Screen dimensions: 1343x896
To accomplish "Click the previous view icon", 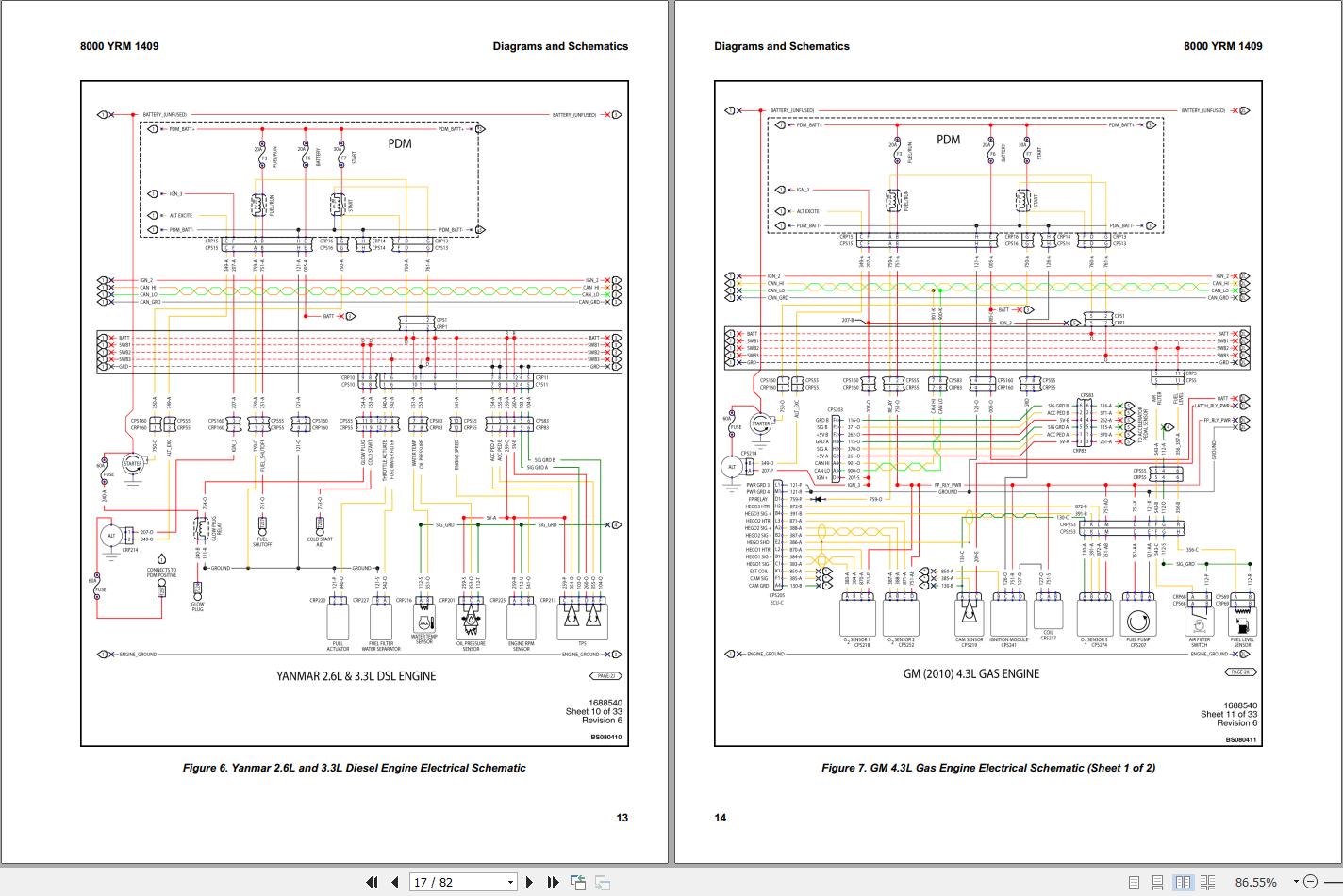I will click(578, 882).
